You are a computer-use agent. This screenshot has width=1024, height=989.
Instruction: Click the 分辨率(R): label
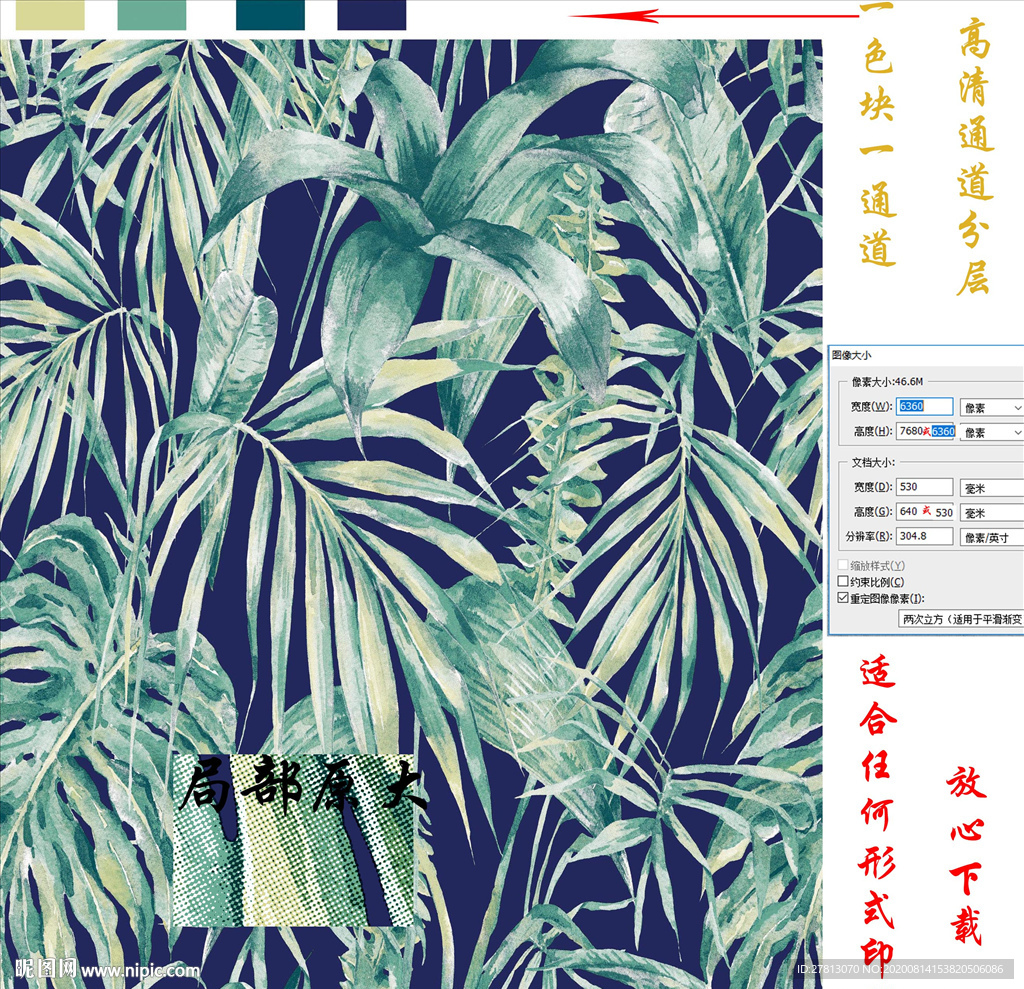869,536
